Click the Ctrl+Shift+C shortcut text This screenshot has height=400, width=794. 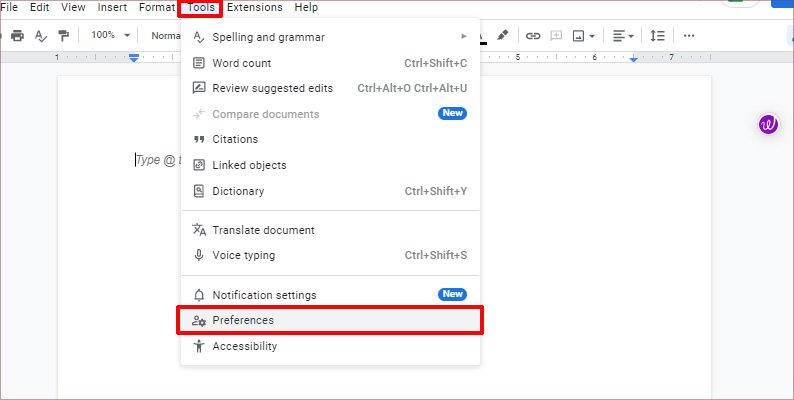click(x=435, y=63)
